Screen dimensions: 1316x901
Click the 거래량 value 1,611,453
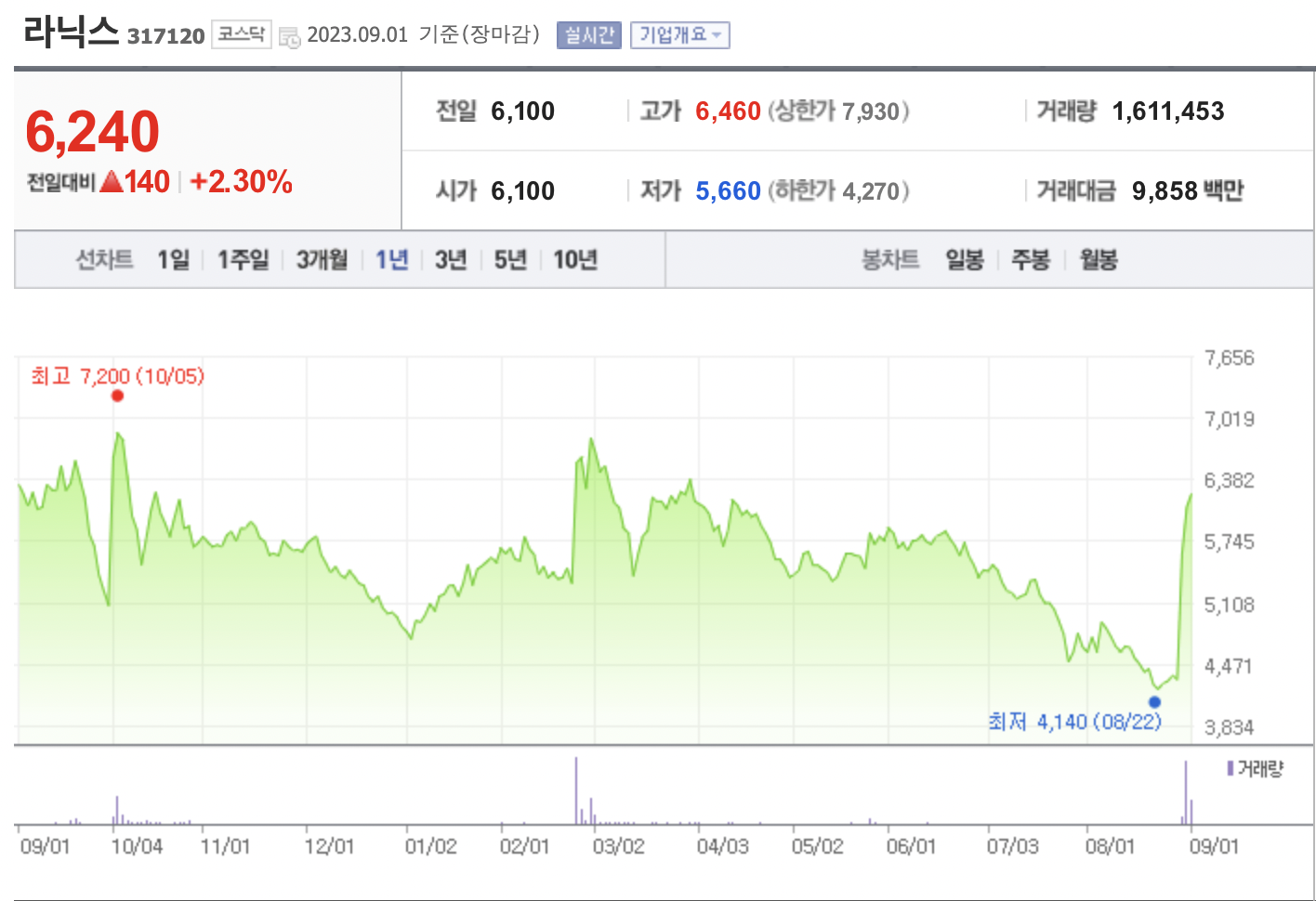1168,111
